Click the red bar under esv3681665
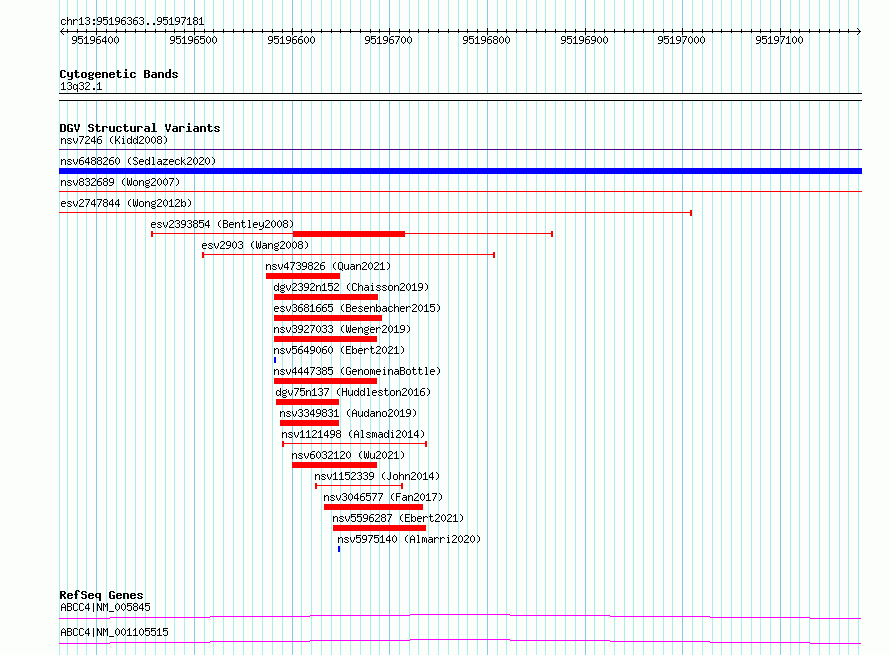 328,318
